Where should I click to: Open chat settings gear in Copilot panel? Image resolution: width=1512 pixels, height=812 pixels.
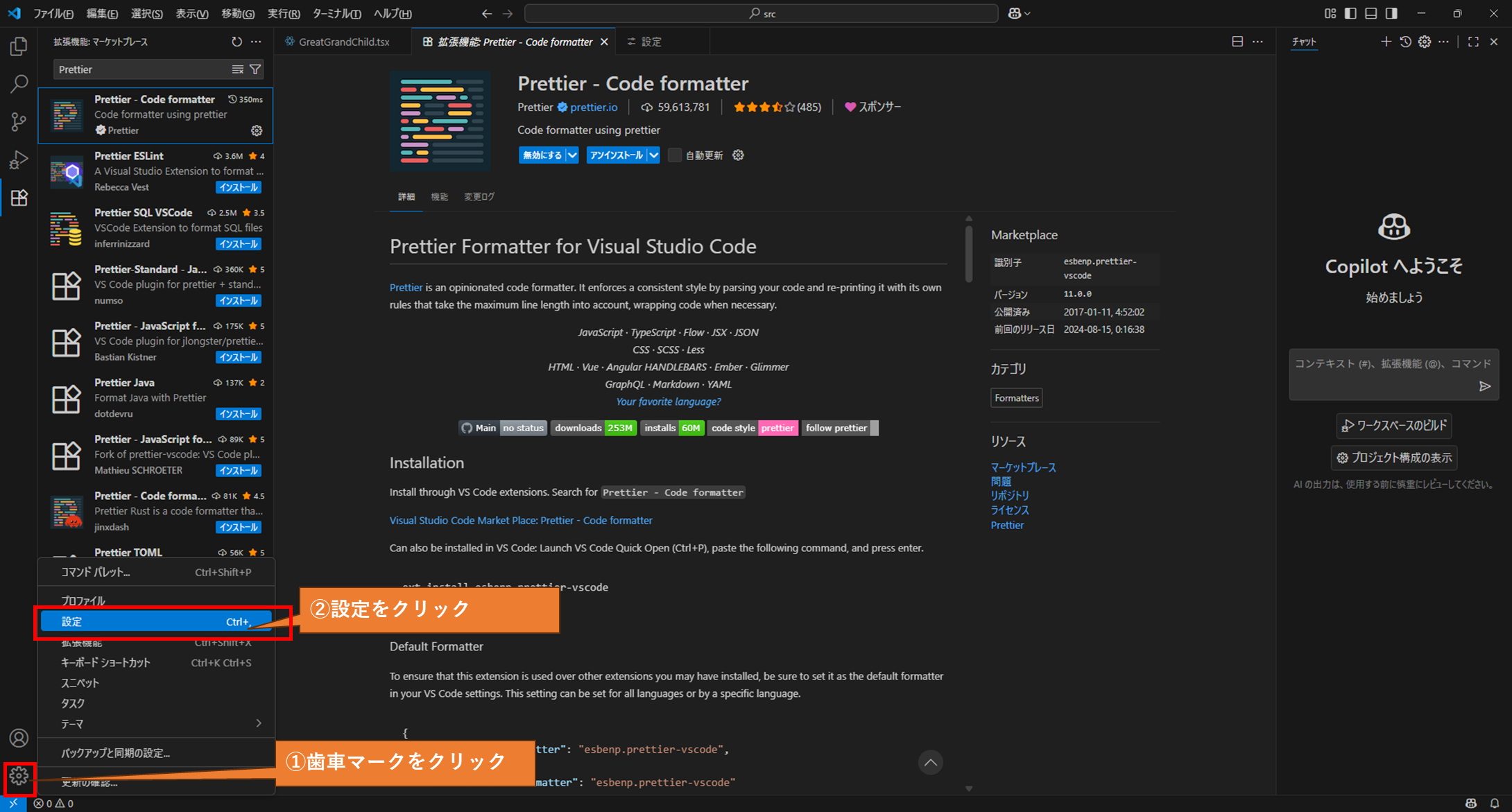(1425, 42)
